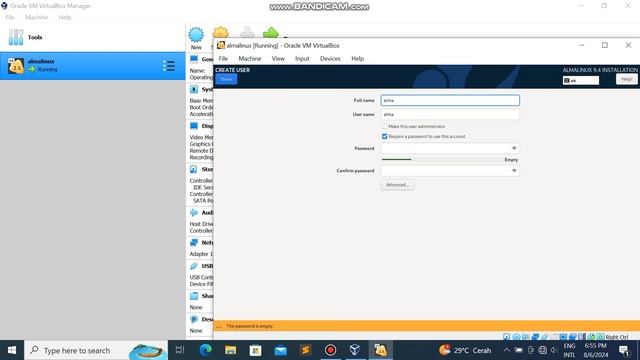
Task: Click the orange gear Settings icon in Manager toolbar
Action: (x=220, y=32)
